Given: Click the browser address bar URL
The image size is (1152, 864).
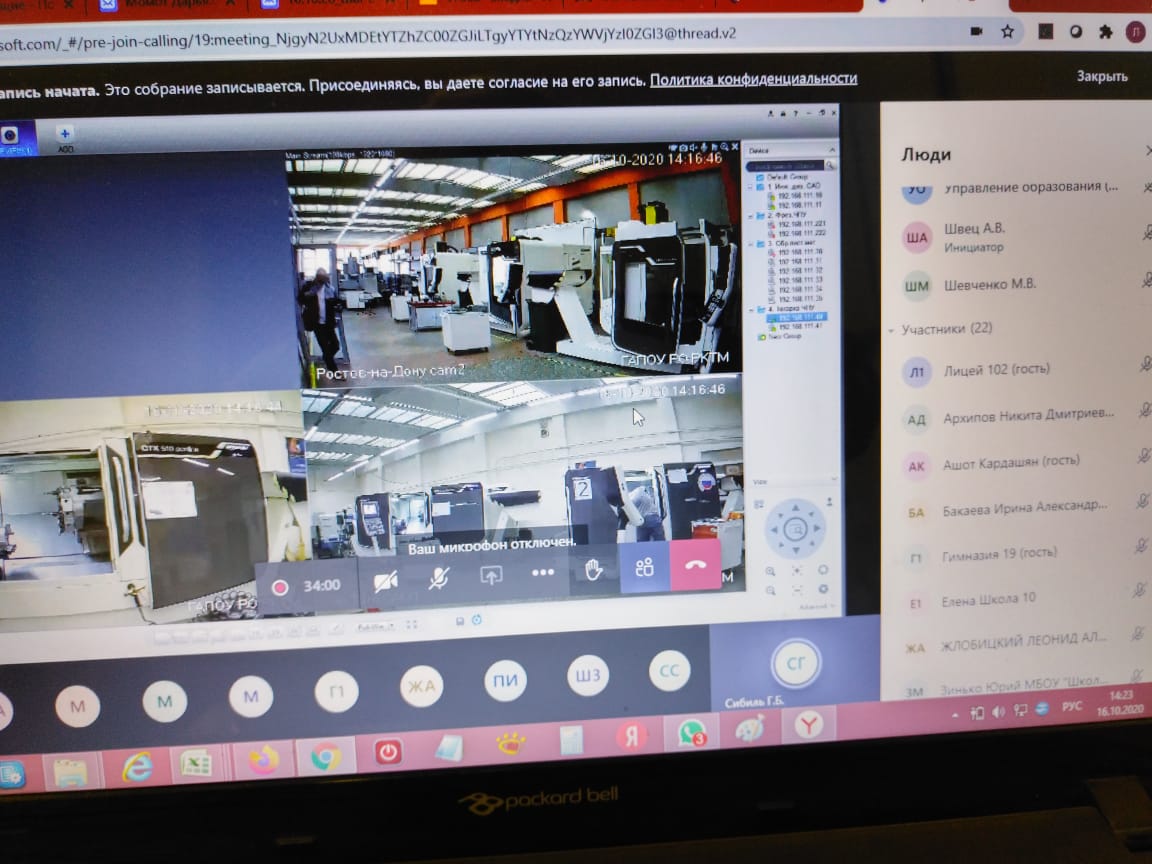Looking at the screenshot, I should (367, 37).
